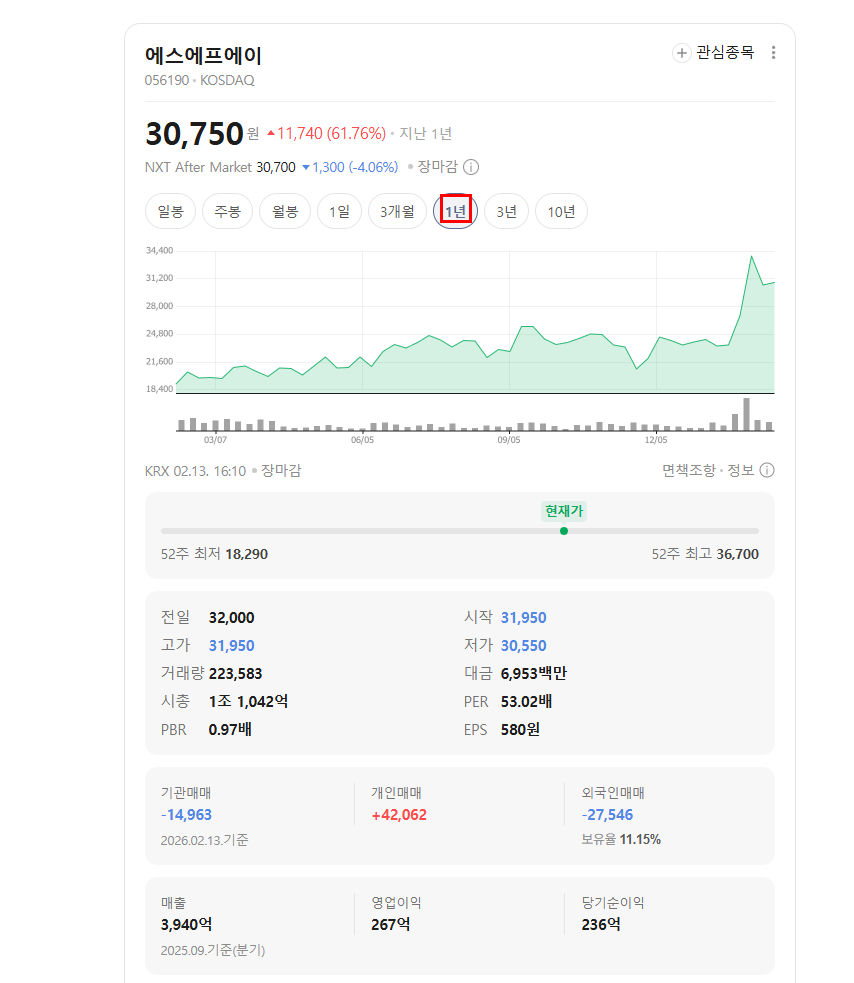Select the 일봉 chart tab
This screenshot has height=983, width=854.
tap(171, 212)
